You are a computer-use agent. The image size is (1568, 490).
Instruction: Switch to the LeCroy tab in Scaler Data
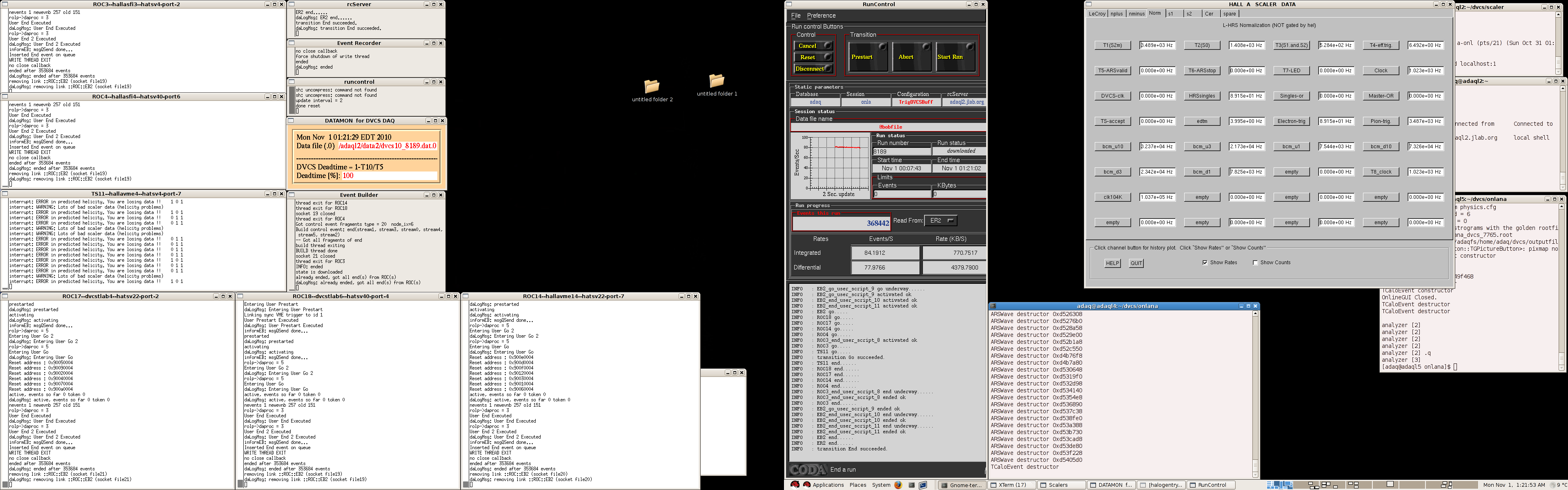click(1097, 13)
